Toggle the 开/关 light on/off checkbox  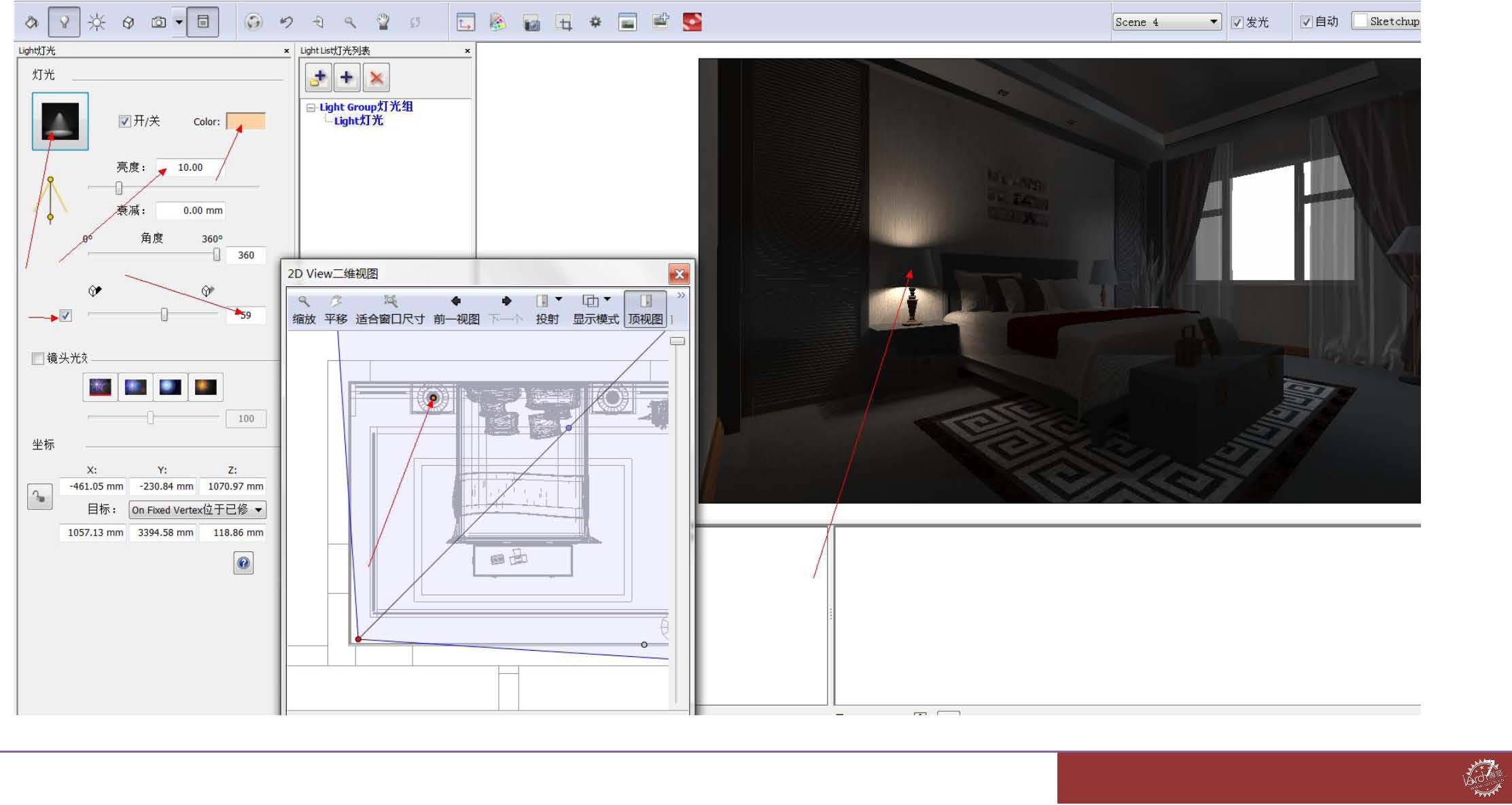pyautogui.click(x=124, y=121)
